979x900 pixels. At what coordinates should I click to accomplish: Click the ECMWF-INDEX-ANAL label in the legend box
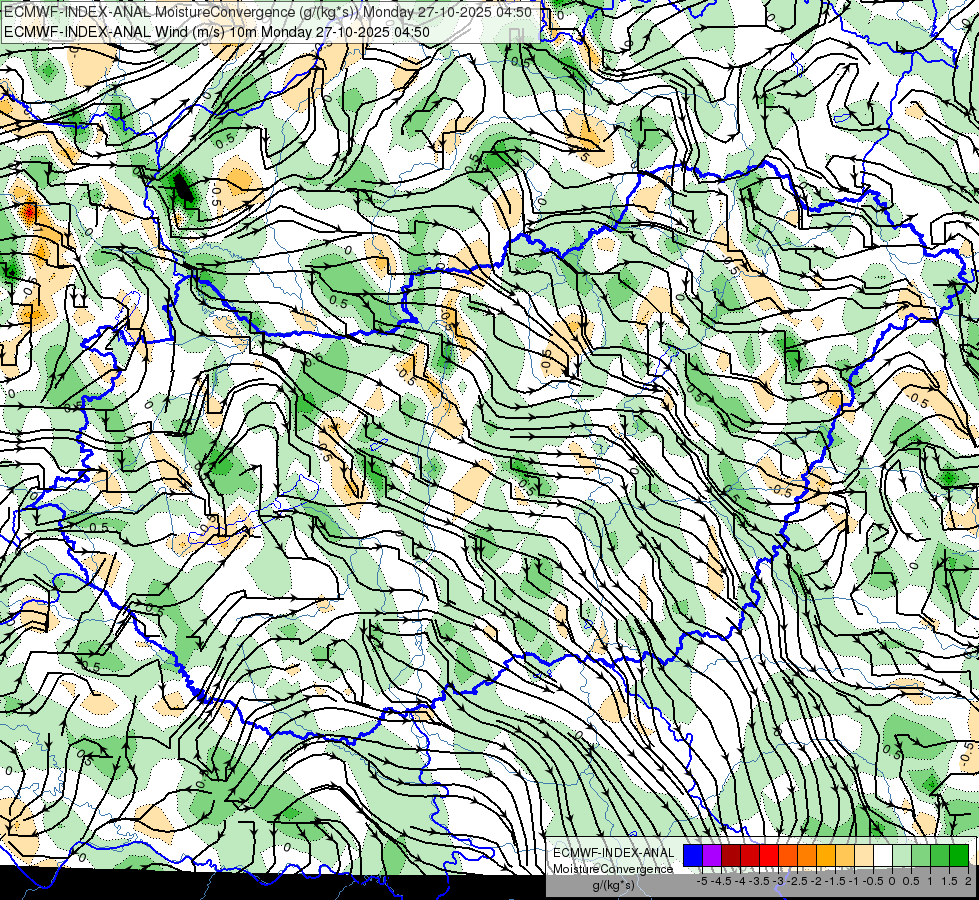point(614,853)
